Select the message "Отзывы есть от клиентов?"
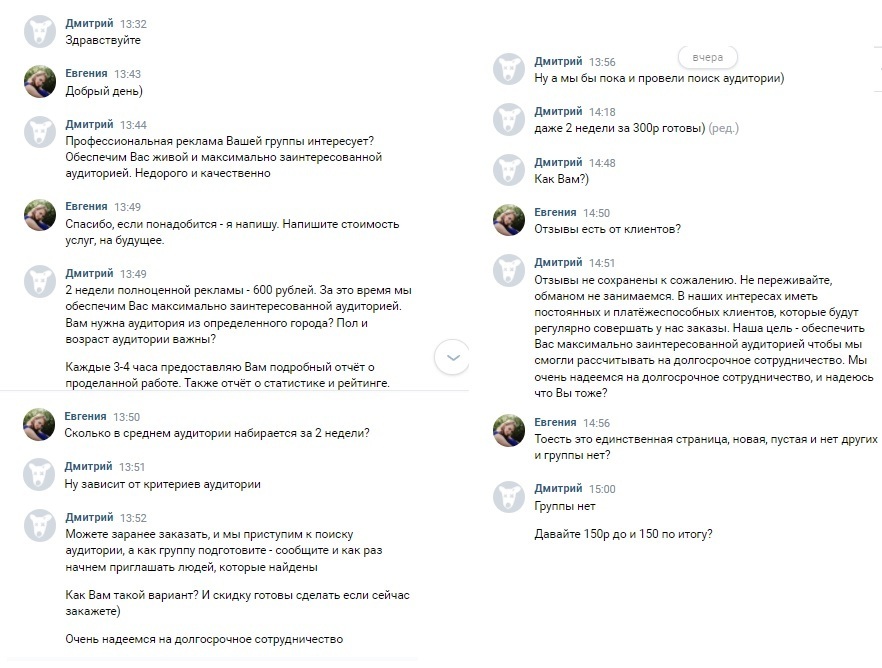Viewport: 882px width, 668px height. pos(608,229)
